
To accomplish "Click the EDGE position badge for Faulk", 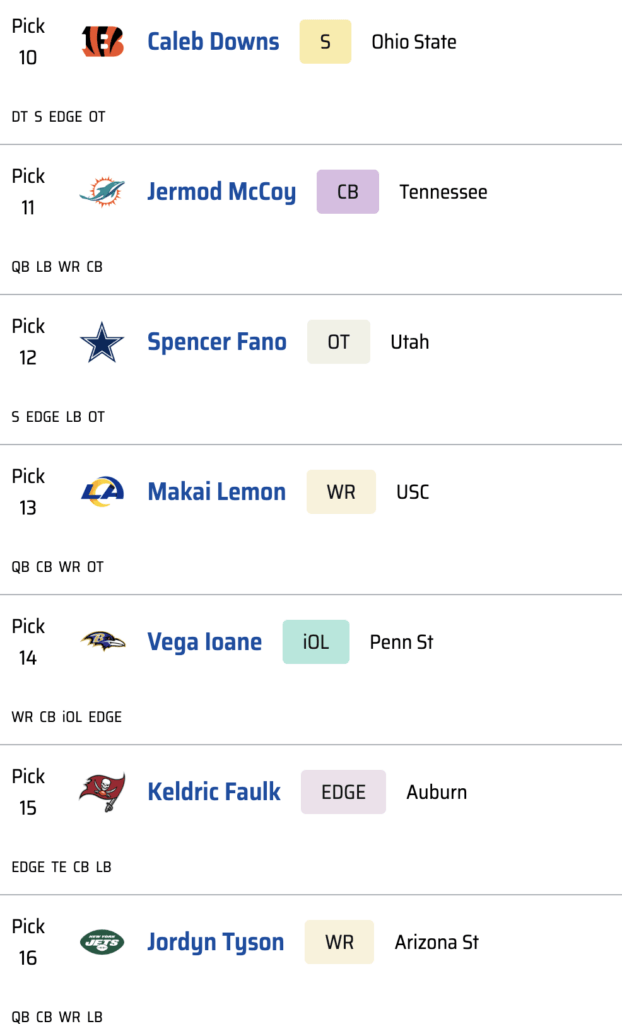I will tap(343, 792).
